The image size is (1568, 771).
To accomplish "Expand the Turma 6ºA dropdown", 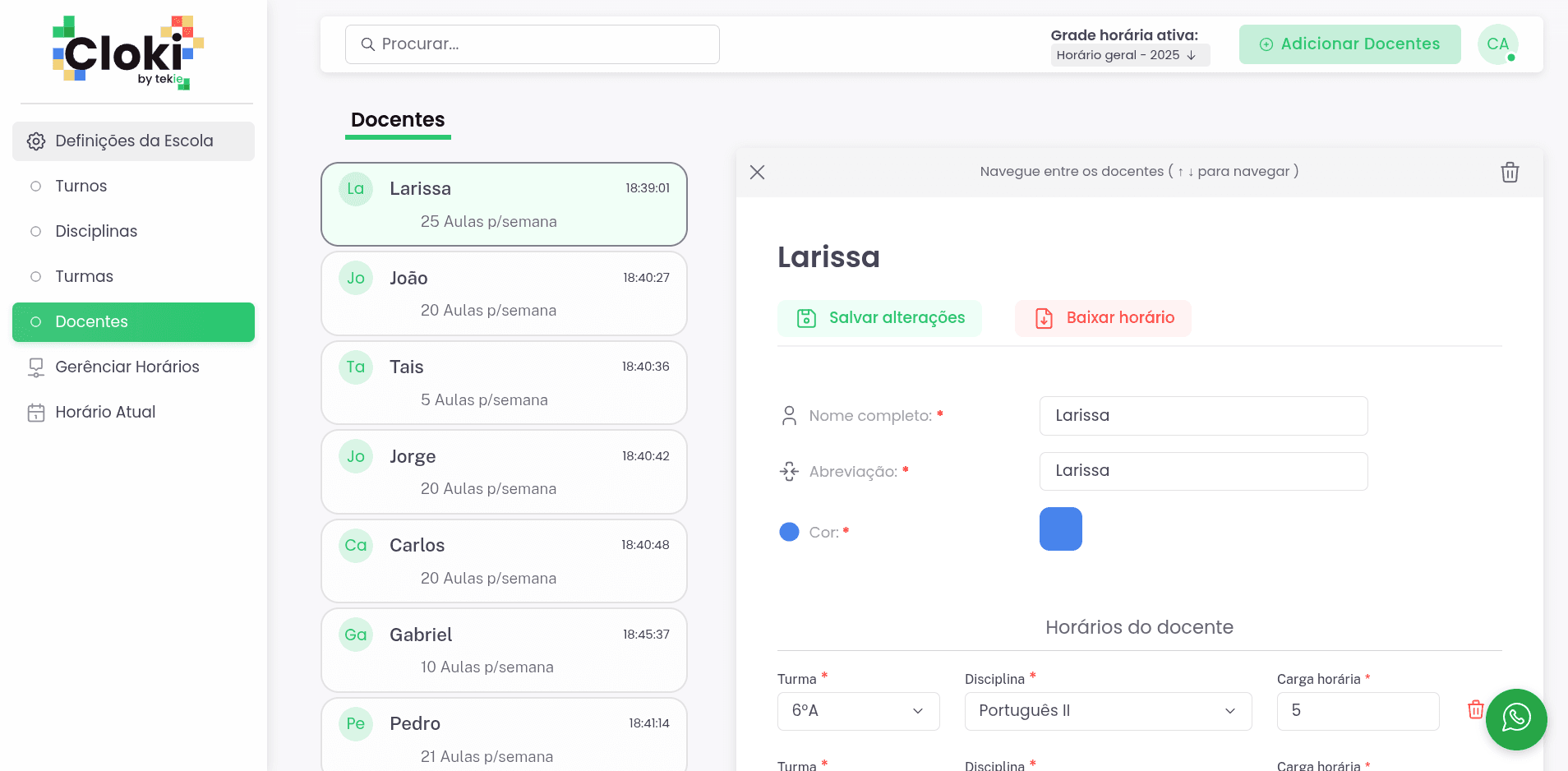I will pyautogui.click(x=858, y=711).
